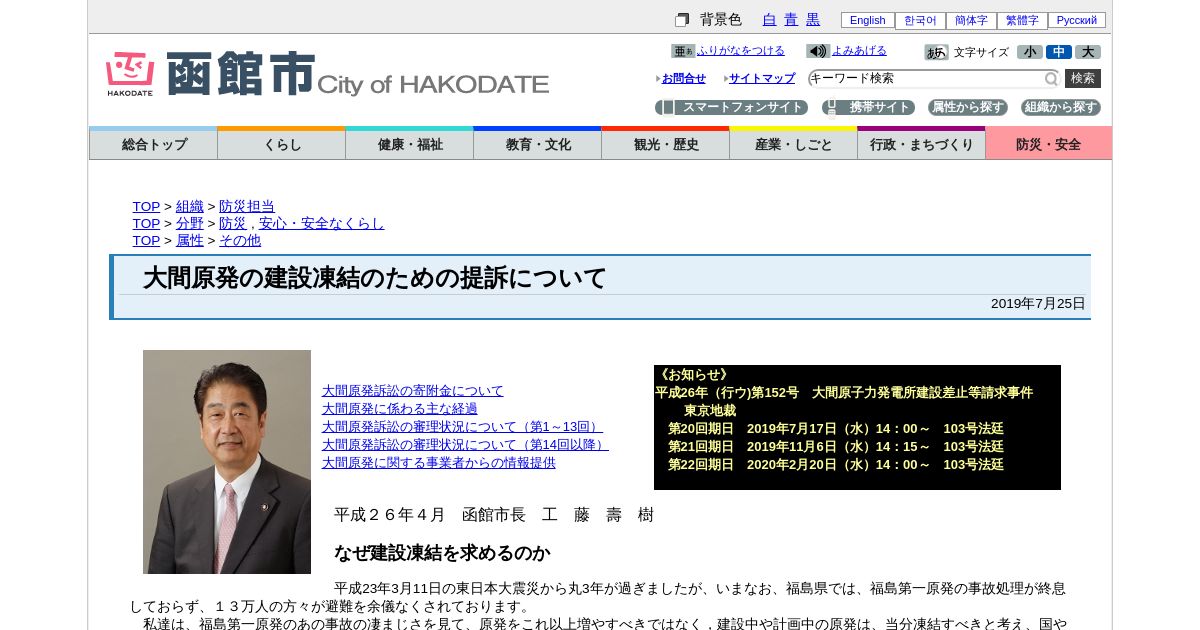Image resolution: width=1200 pixels, height=630 pixels.
Task: Set background color to 黒
Action: [813, 20]
